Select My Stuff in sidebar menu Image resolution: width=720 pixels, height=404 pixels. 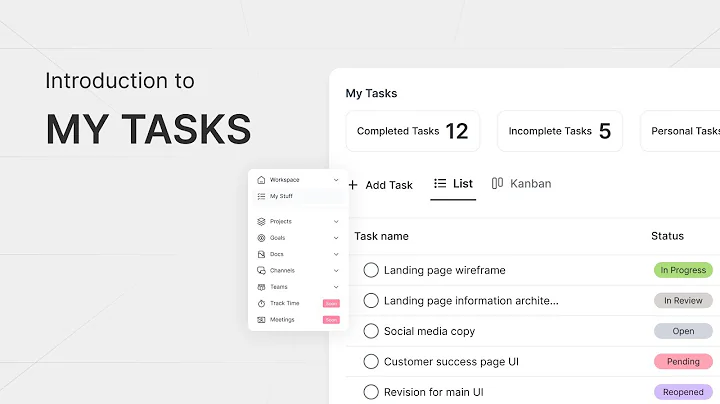[298, 196]
